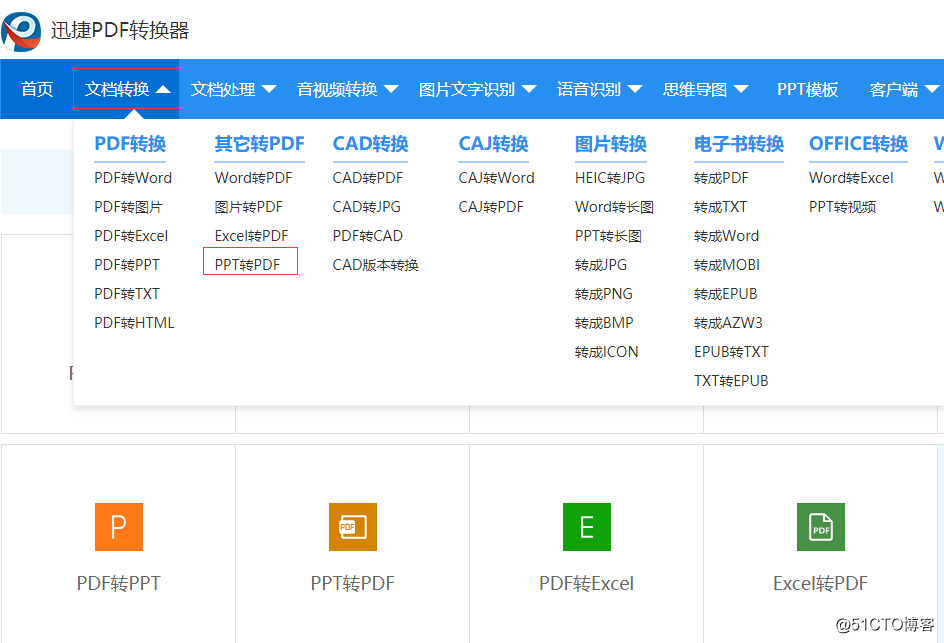
Task: Select CAD转JPG menu entry
Action: pos(367,207)
